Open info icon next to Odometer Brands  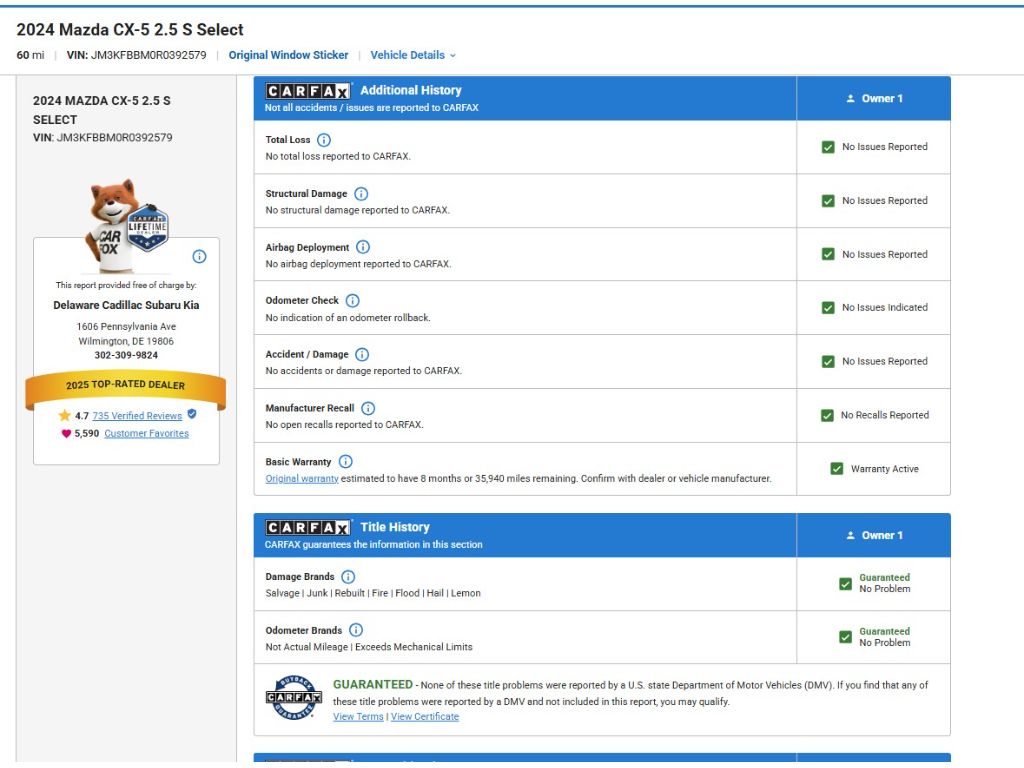click(356, 631)
